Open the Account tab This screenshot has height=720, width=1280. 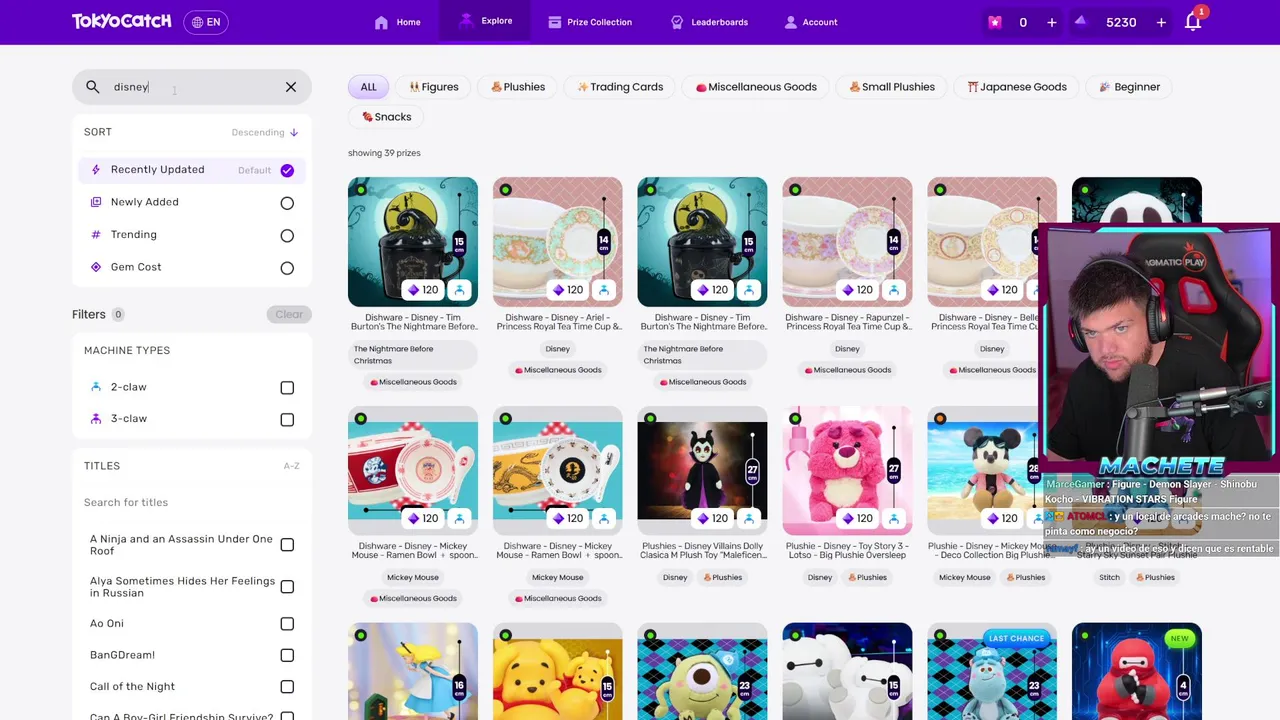click(x=810, y=22)
